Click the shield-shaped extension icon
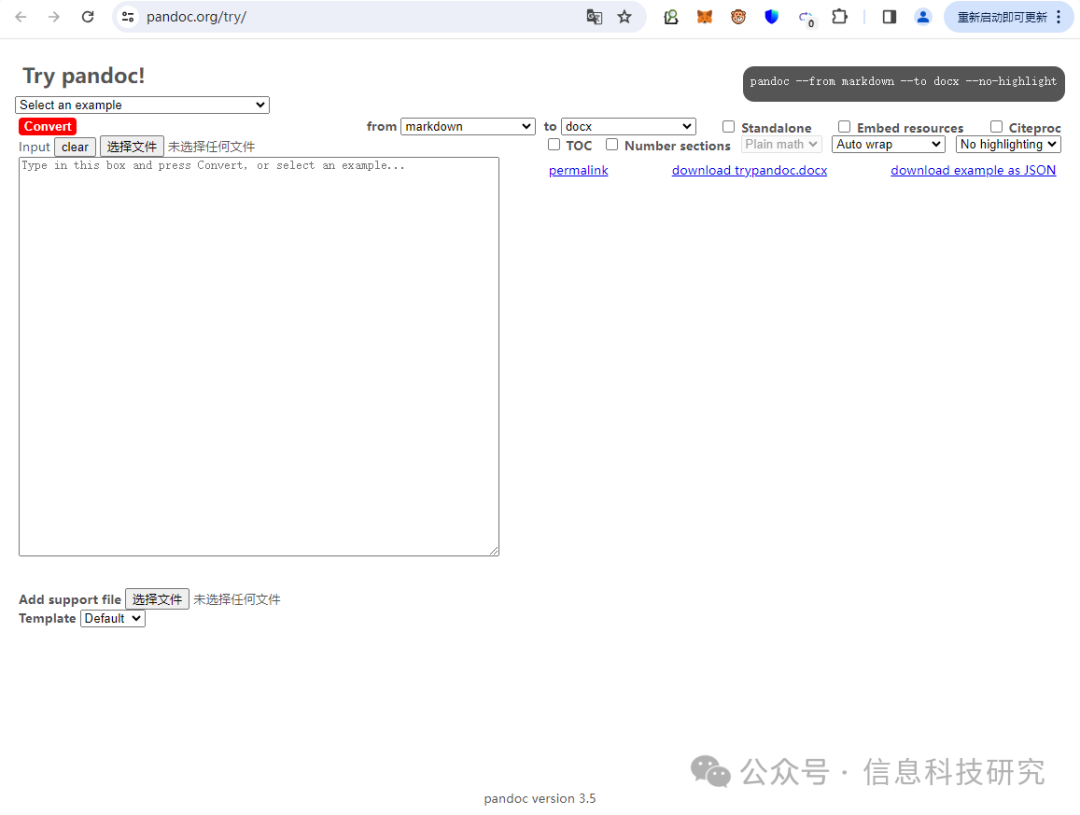 pyautogui.click(x=771, y=16)
